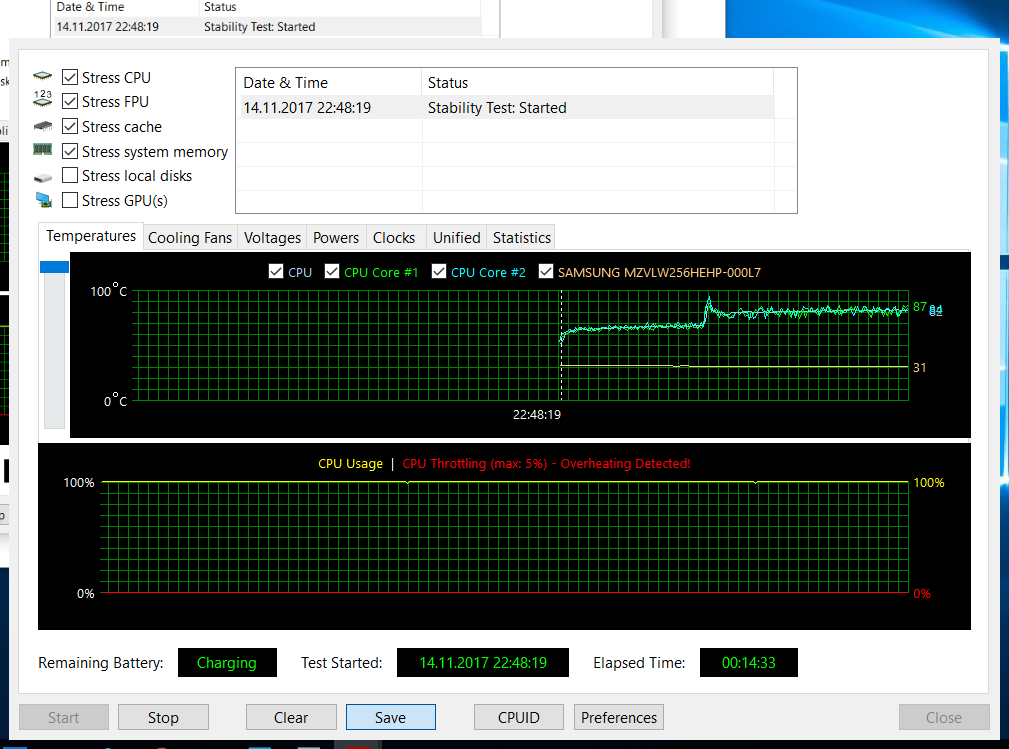Switch to the Cooling Fans tab
The width and height of the screenshot is (1009, 749).
(190, 238)
